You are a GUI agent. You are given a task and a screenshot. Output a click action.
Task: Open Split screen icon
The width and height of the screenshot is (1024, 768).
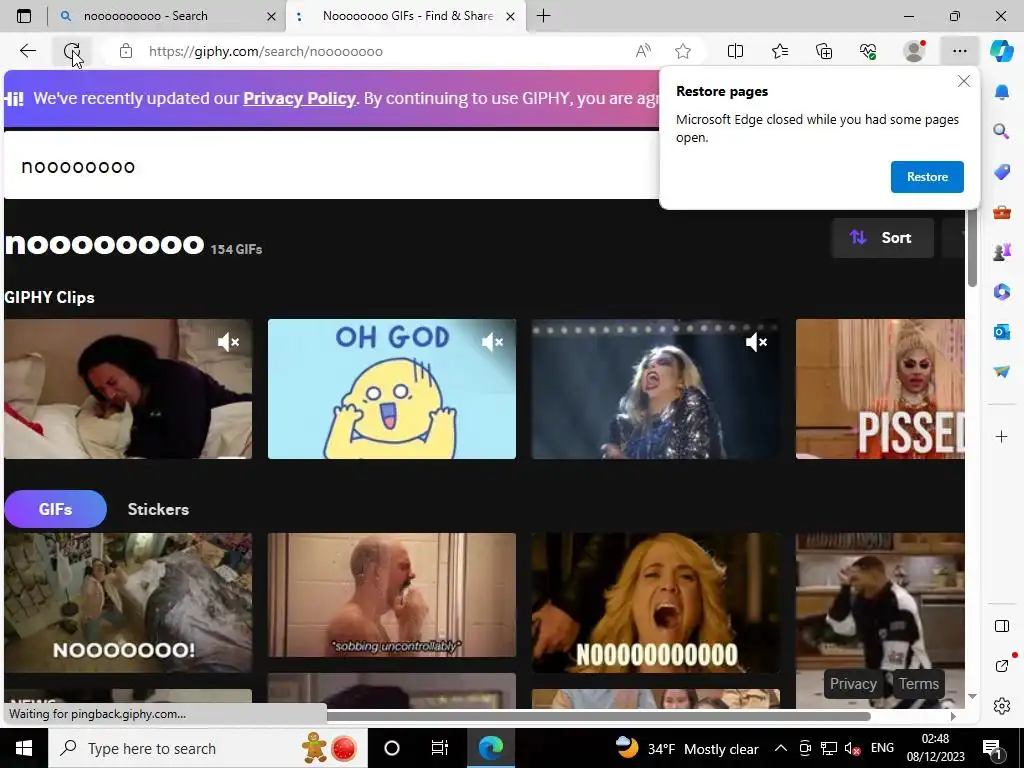735,51
